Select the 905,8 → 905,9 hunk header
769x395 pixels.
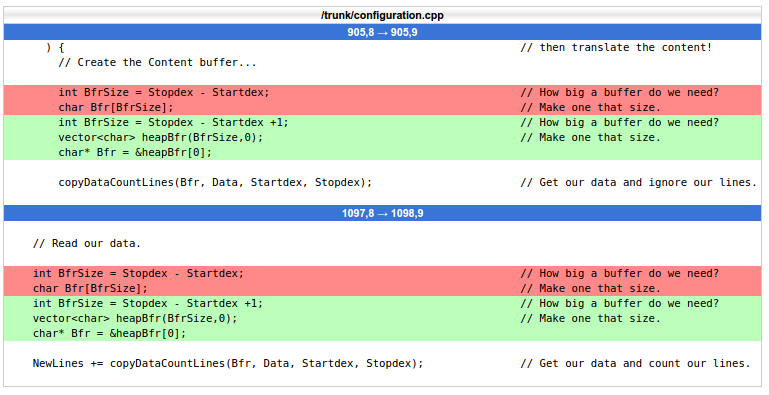(382, 32)
